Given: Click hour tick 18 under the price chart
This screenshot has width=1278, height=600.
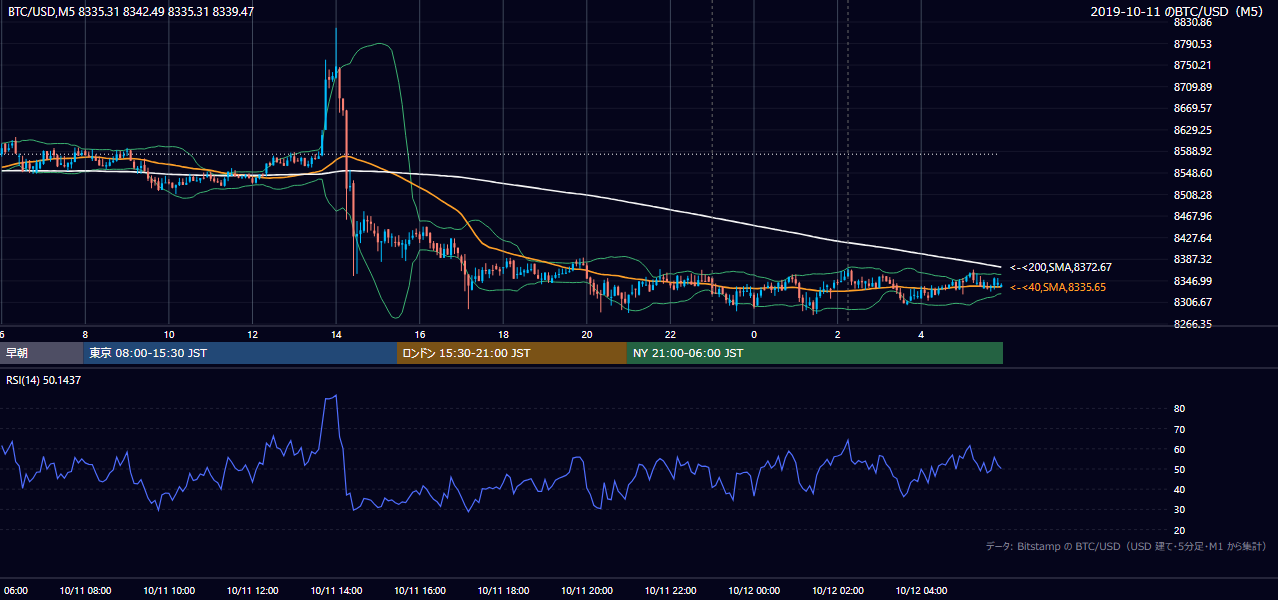Looking at the screenshot, I should point(503,334).
